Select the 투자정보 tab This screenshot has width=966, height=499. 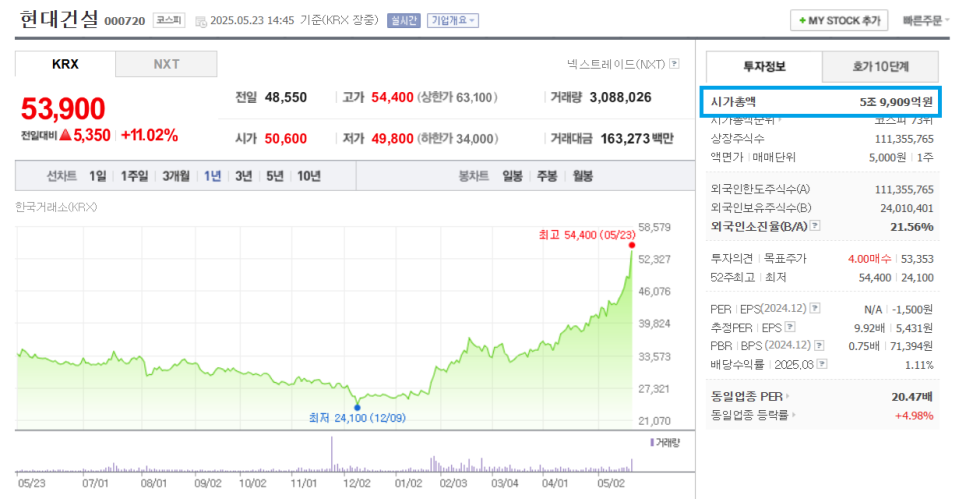coord(764,67)
